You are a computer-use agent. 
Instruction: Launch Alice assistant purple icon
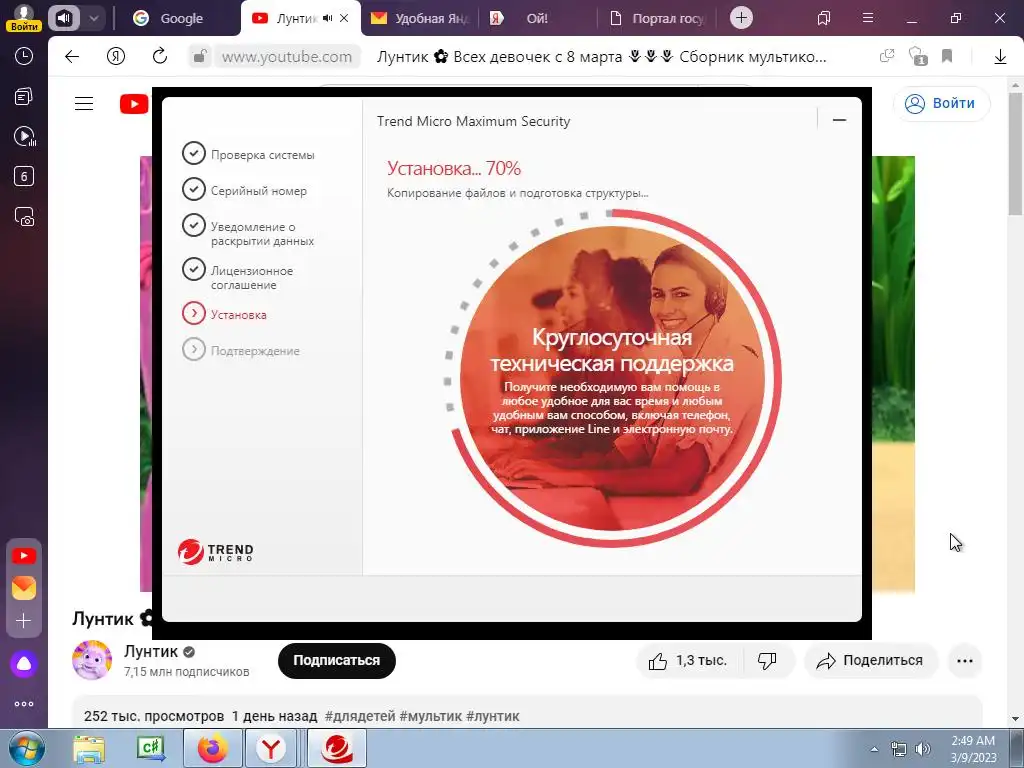(24, 664)
